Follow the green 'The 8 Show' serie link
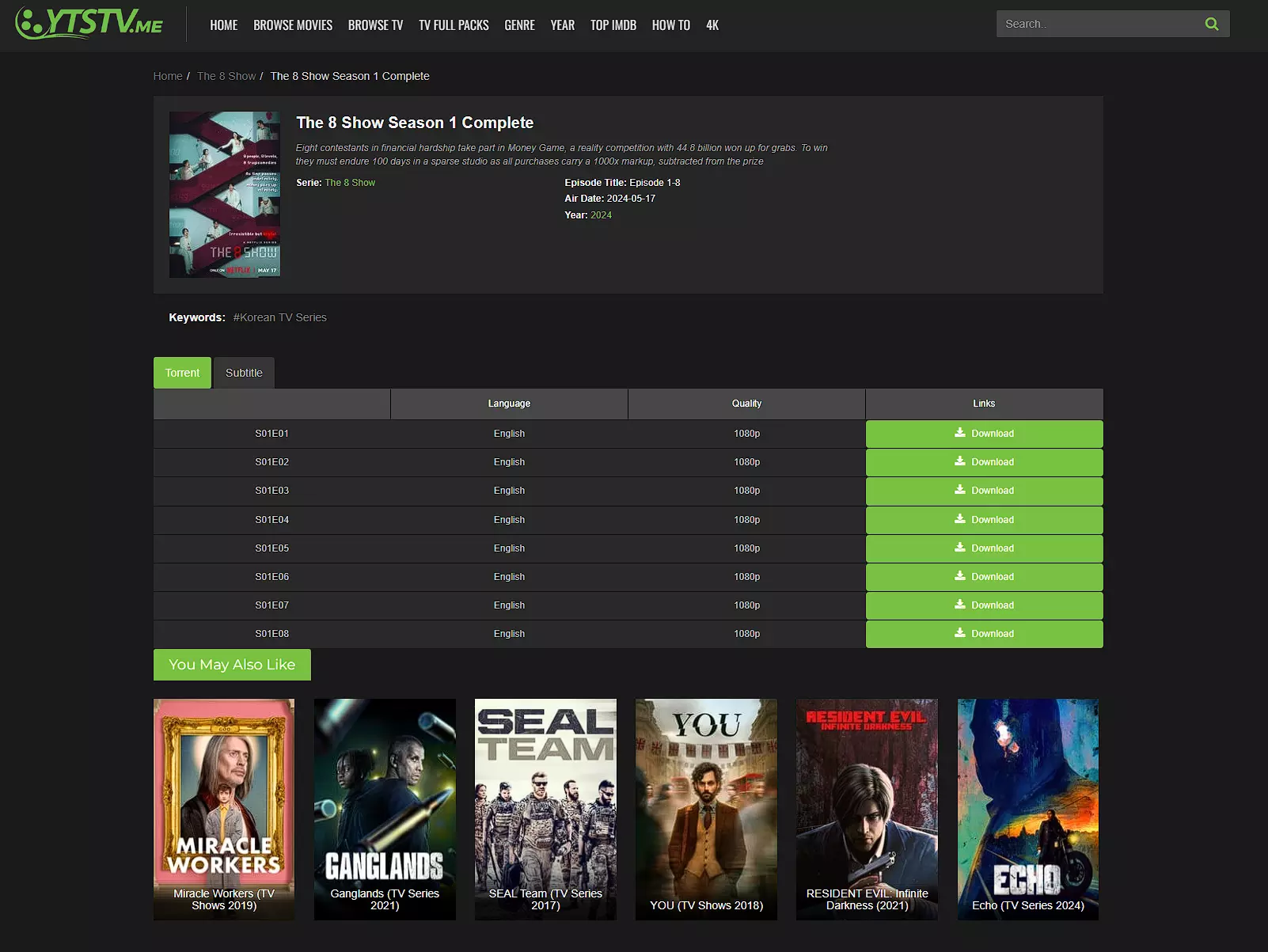 [x=350, y=183]
